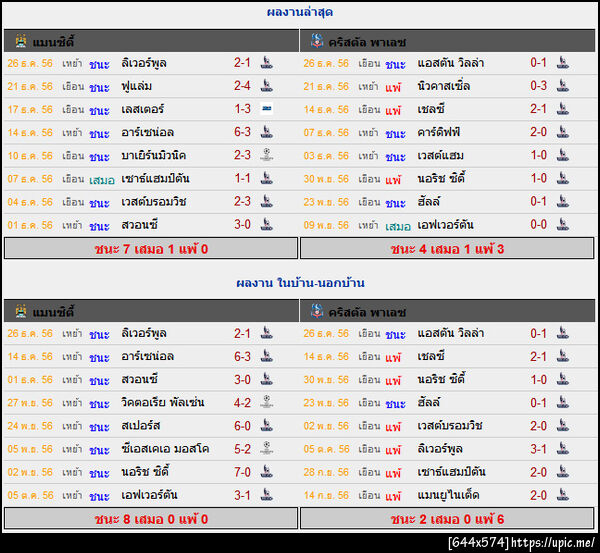The width and height of the screenshot is (600, 553).
Task: Select the competition icon beside บาเยิร์นมิวนิค 2-3
Action: (x=267, y=155)
